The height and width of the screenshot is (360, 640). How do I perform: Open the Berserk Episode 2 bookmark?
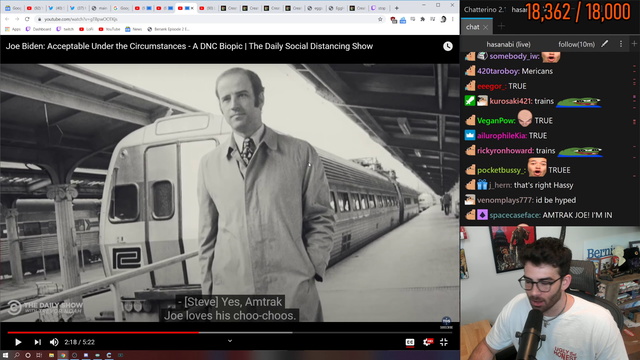[x=168, y=29]
